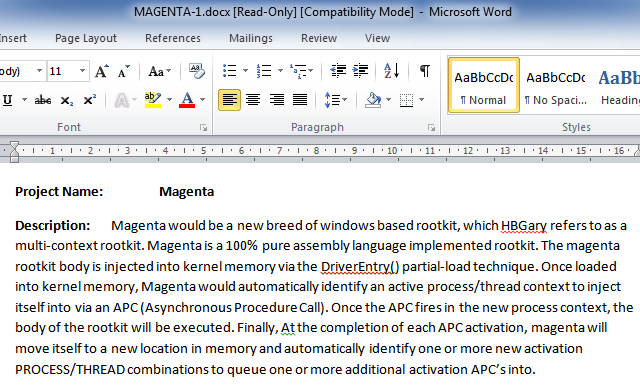This screenshot has width=640, height=388.
Task: Click the font size 11 field
Action: pos(62,71)
